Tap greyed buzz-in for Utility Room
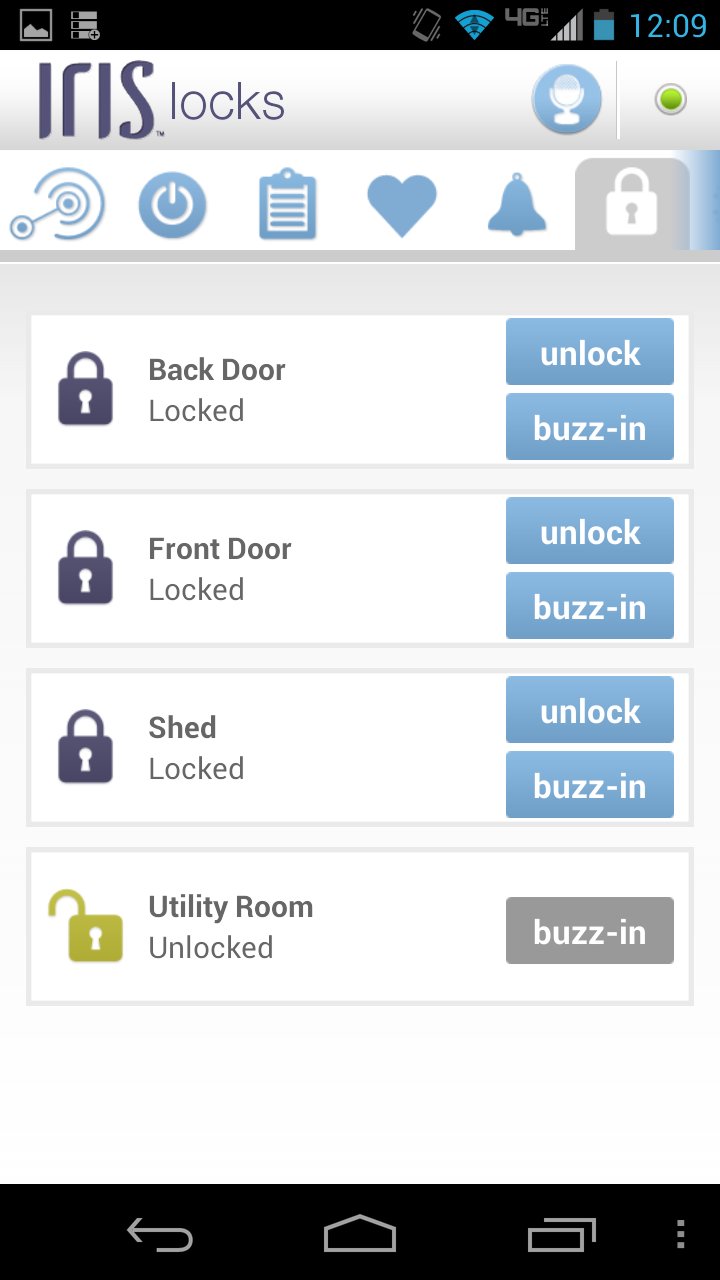The image size is (720, 1280). click(590, 931)
